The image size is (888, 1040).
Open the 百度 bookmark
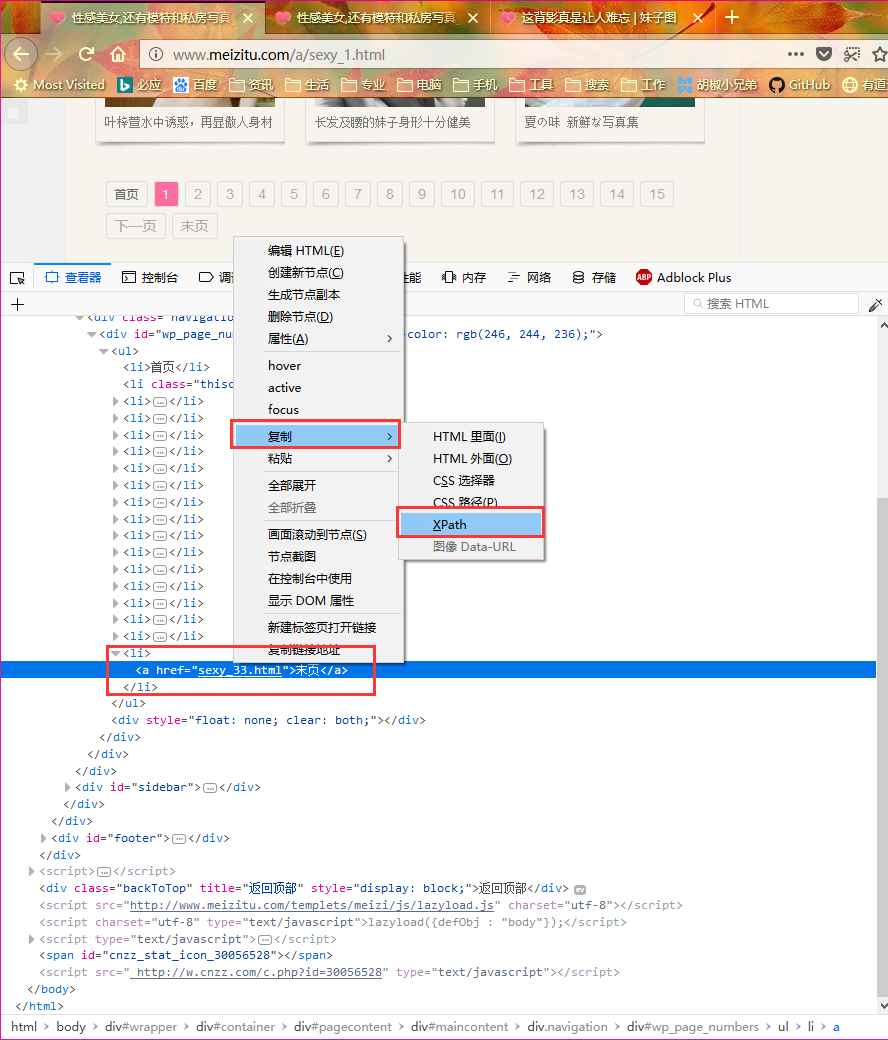(196, 85)
